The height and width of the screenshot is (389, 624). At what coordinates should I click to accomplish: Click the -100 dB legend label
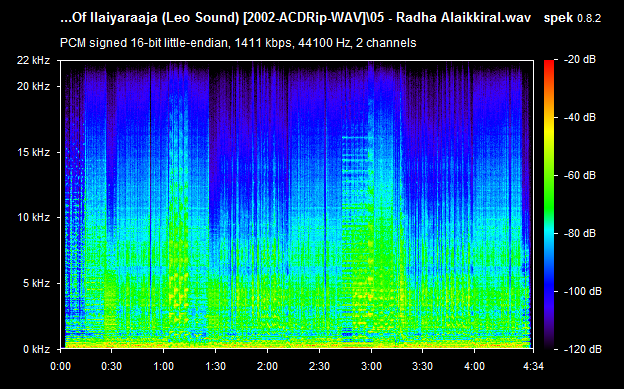tap(583, 291)
